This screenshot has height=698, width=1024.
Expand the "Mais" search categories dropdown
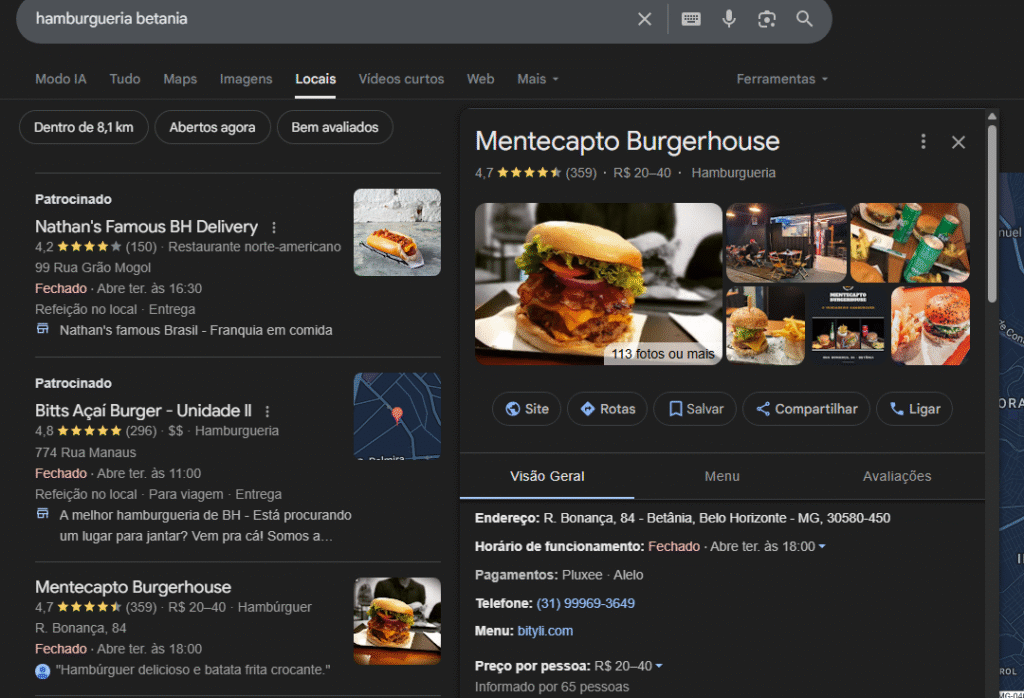(x=538, y=79)
